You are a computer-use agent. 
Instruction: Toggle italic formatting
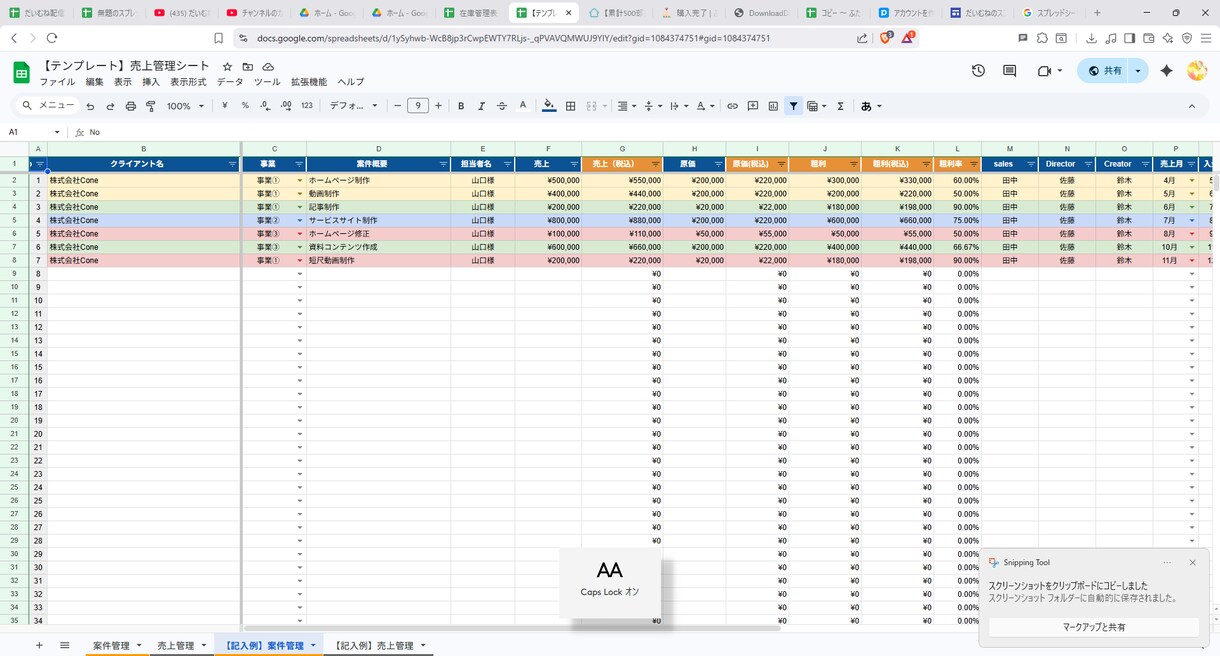481,106
